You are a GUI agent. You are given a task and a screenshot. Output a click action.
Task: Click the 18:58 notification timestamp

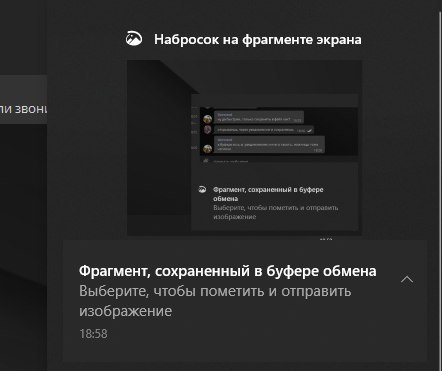coord(93,334)
